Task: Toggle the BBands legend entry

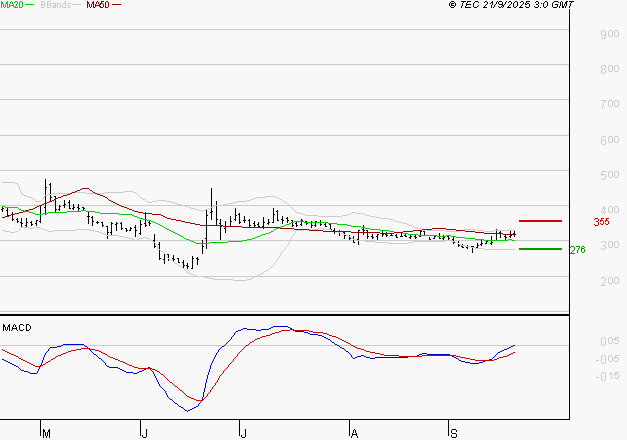Action: 54,5
